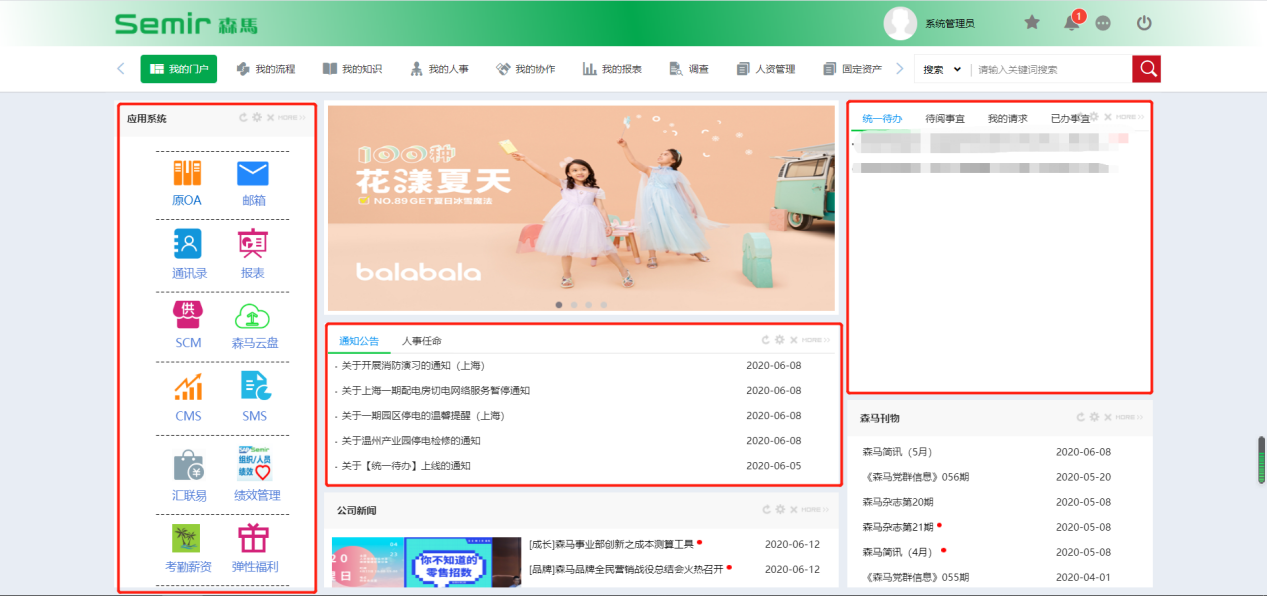This screenshot has height=596, width=1267.
Task: Expand MORE in 通知公告 panel
Action: pos(815,340)
